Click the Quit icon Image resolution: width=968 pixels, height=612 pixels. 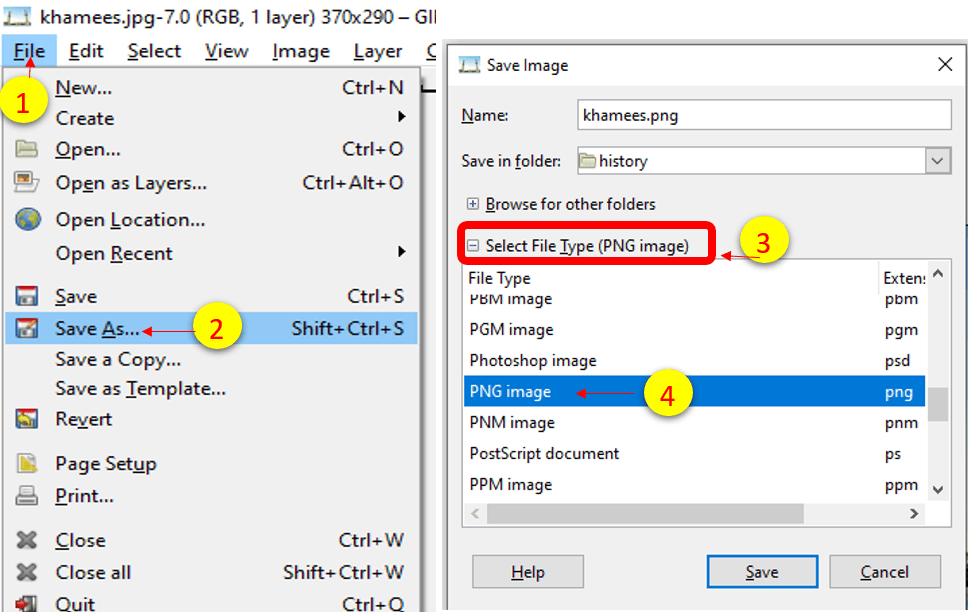[27, 603]
